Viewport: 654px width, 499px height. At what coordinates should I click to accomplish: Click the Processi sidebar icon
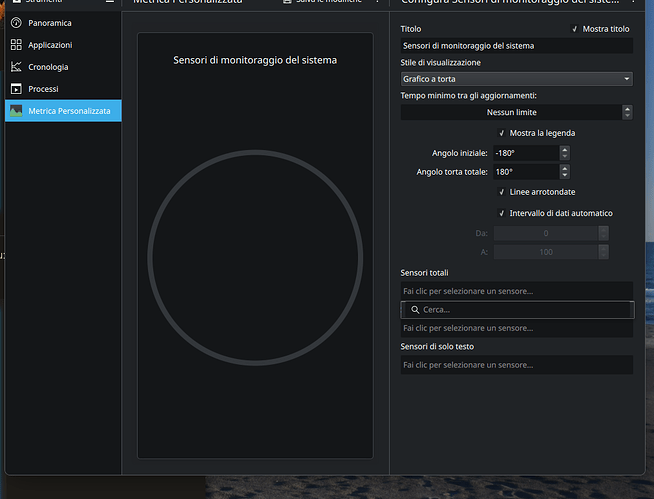[16, 89]
